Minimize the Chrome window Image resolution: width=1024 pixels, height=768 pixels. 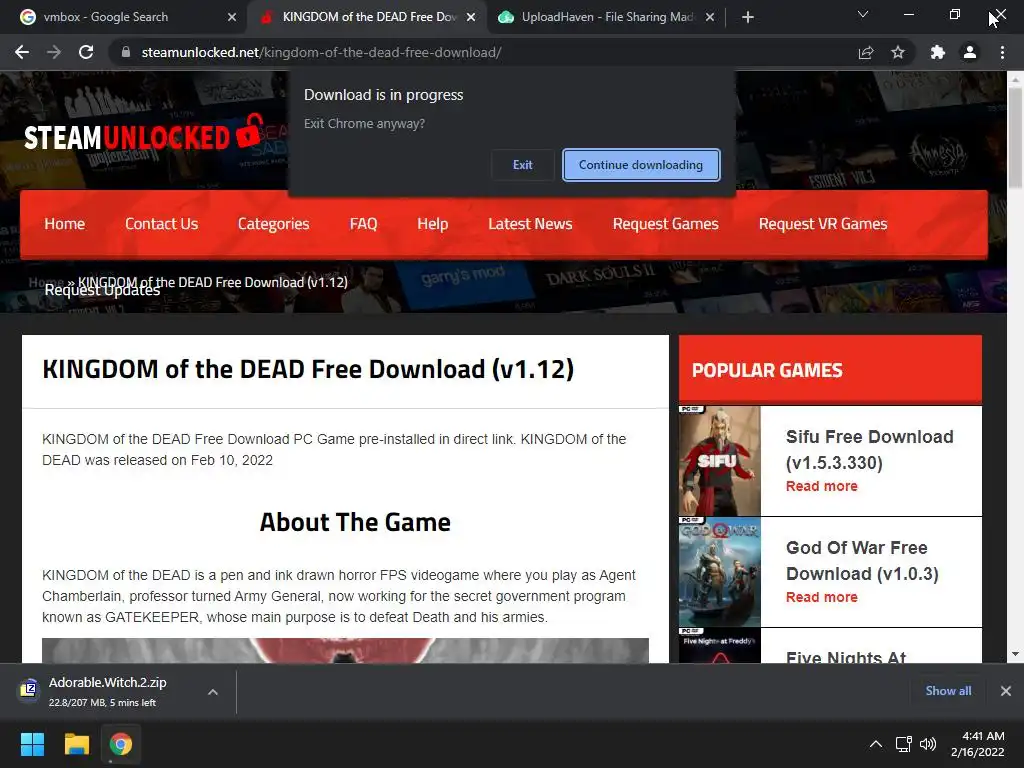[908, 14]
